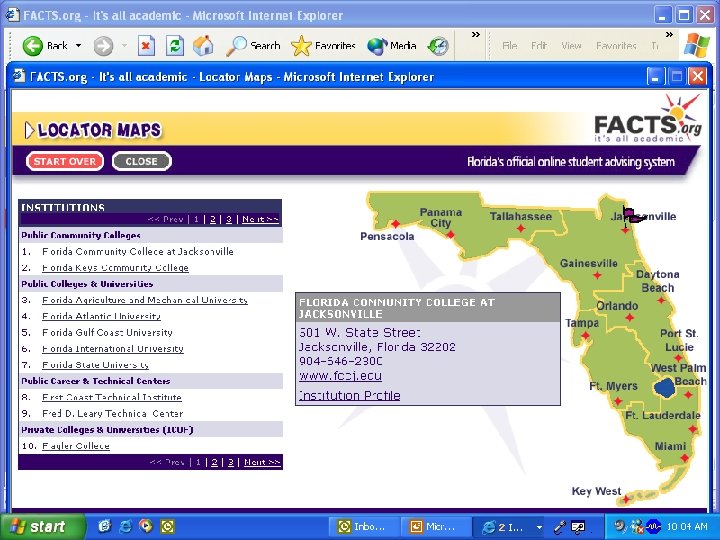Select Flagler College
The width and height of the screenshot is (720, 540).
point(76,446)
